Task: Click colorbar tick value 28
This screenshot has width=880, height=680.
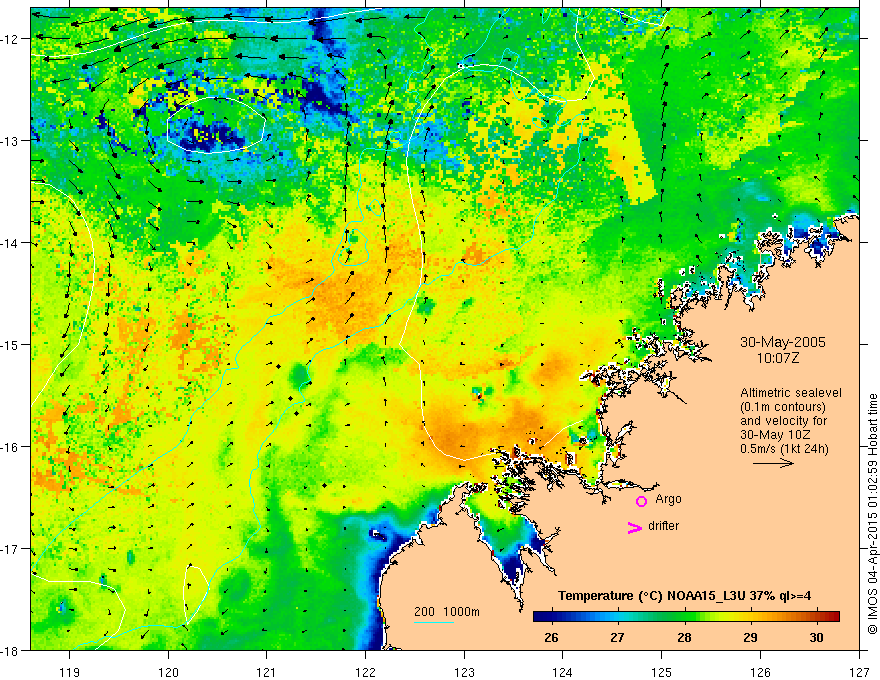Action: pos(684,637)
